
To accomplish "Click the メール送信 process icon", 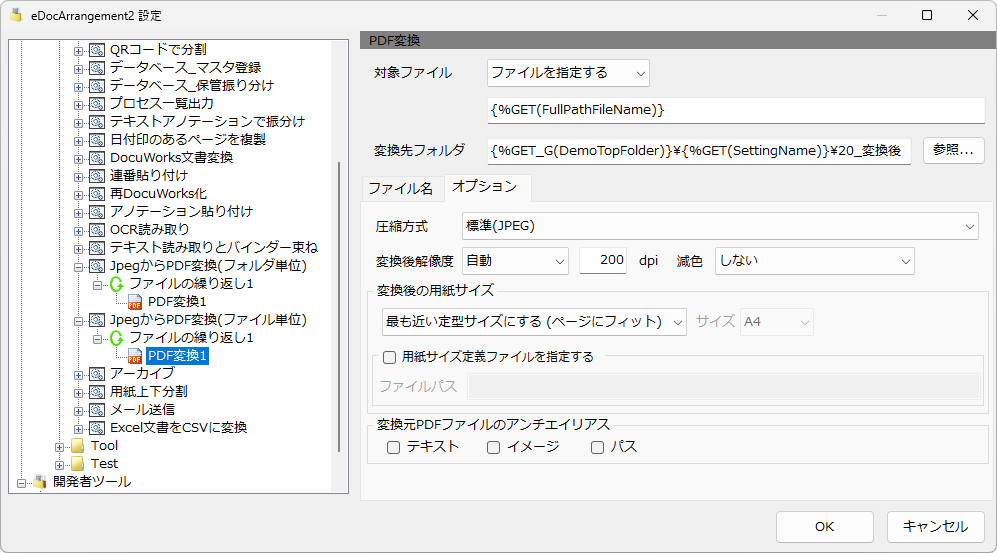I will pos(97,410).
